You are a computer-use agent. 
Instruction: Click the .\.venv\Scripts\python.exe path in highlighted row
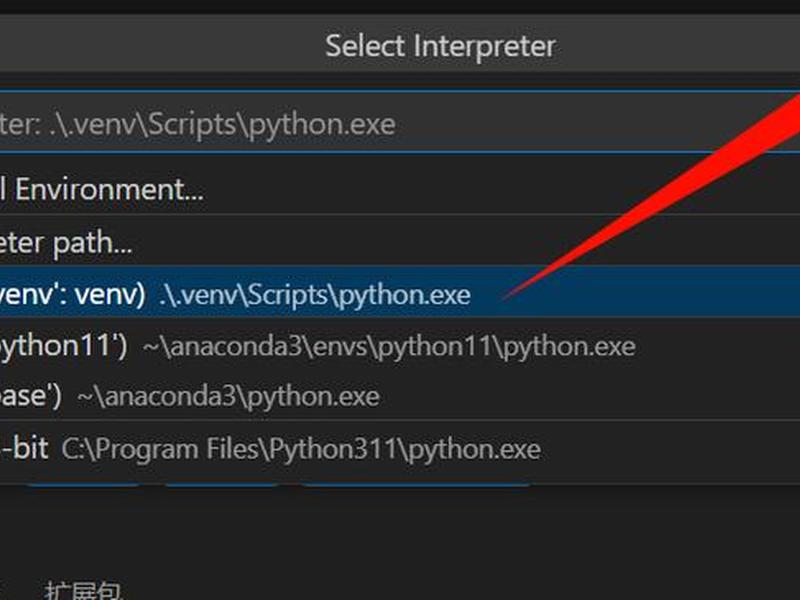pos(315,295)
